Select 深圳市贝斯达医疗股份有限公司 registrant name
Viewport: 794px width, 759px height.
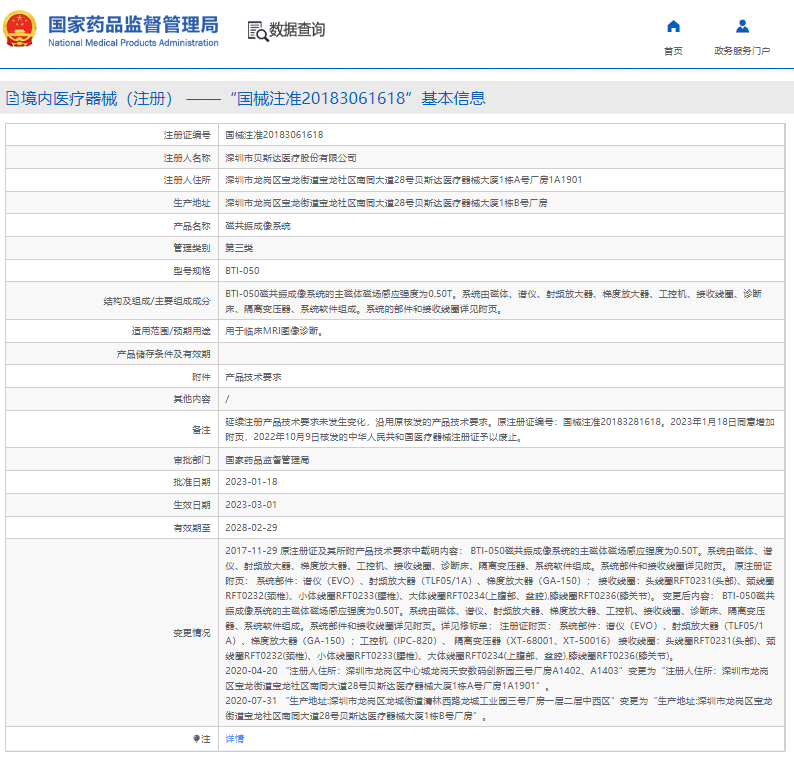point(291,158)
